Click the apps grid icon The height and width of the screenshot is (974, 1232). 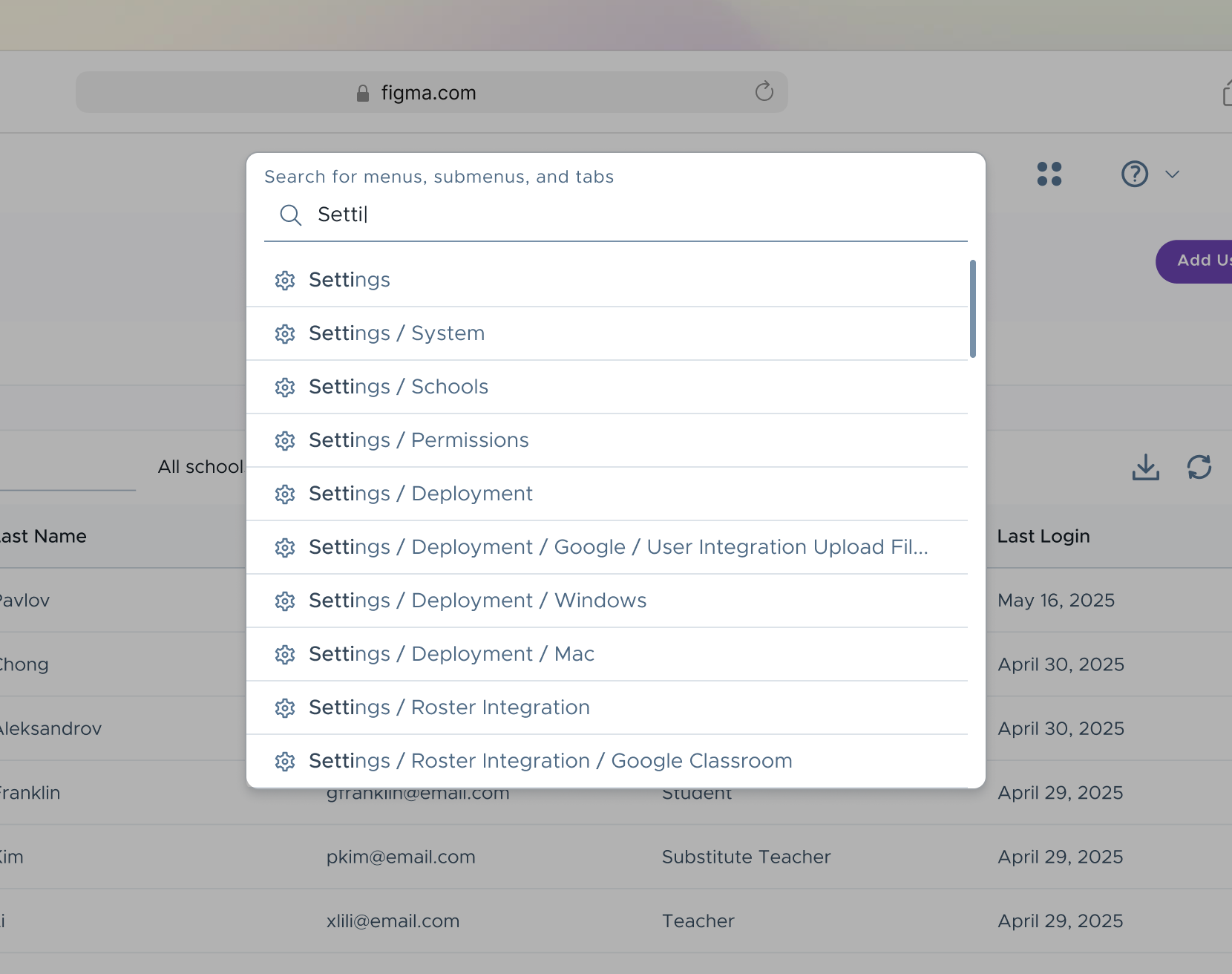point(1049,174)
